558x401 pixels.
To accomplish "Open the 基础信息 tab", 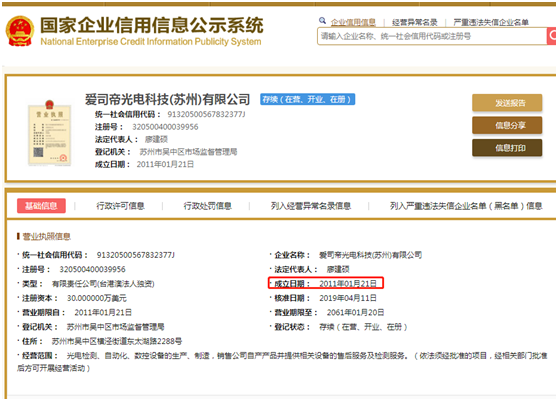I will click(41, 206).
